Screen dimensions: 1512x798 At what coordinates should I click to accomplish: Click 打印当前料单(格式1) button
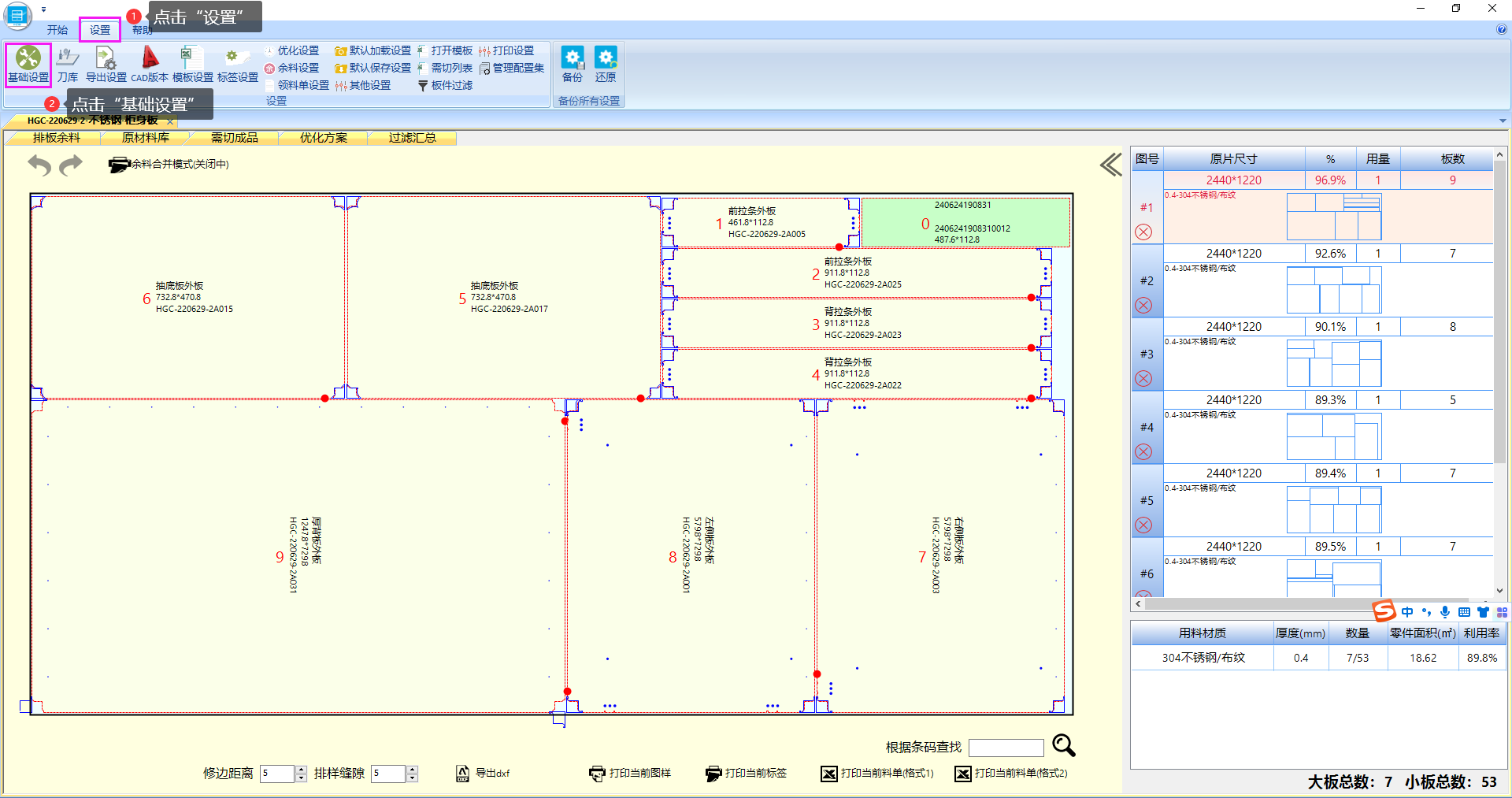click(877, 774)
